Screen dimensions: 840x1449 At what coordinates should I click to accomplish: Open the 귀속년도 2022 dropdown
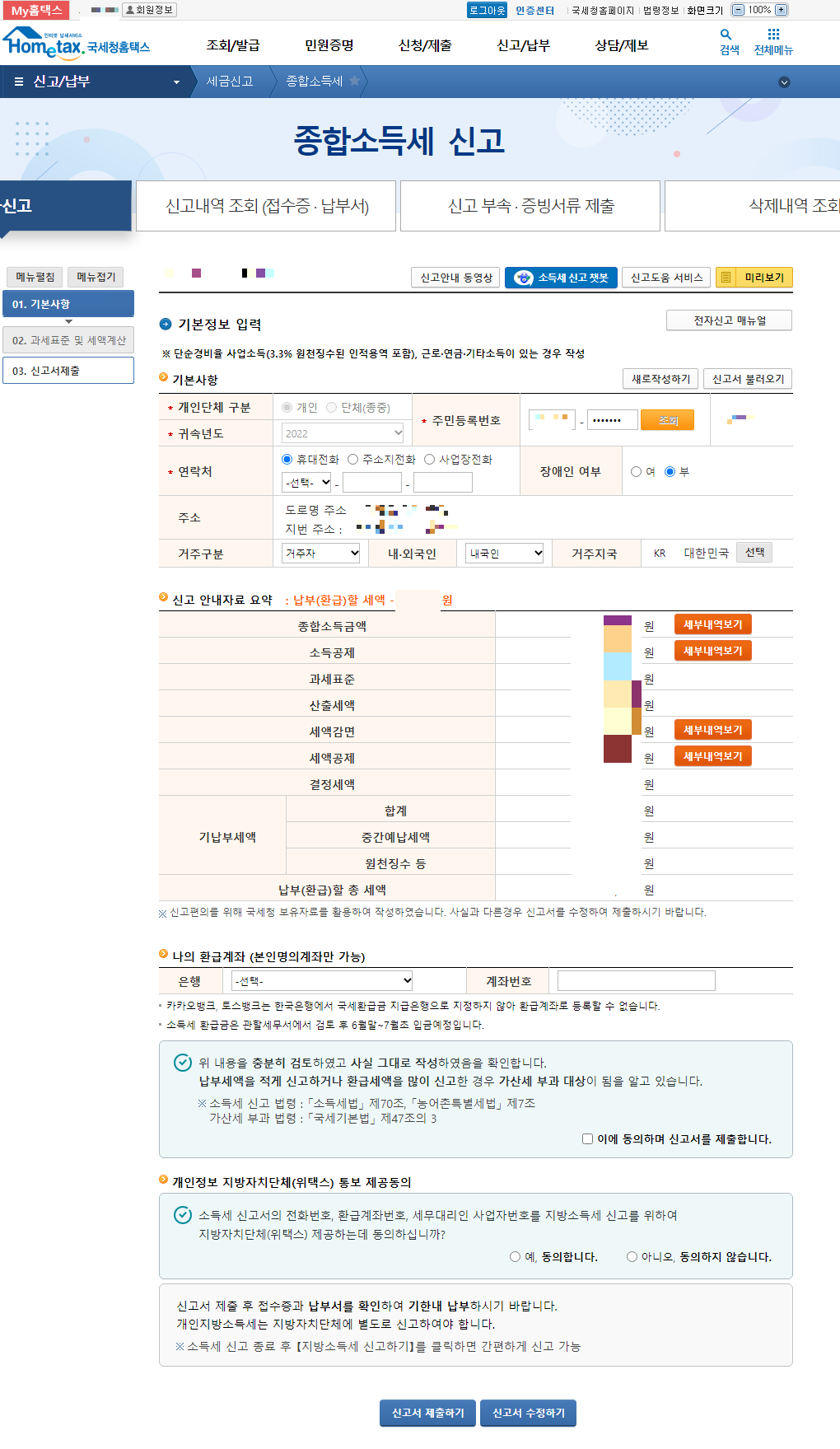343,433
